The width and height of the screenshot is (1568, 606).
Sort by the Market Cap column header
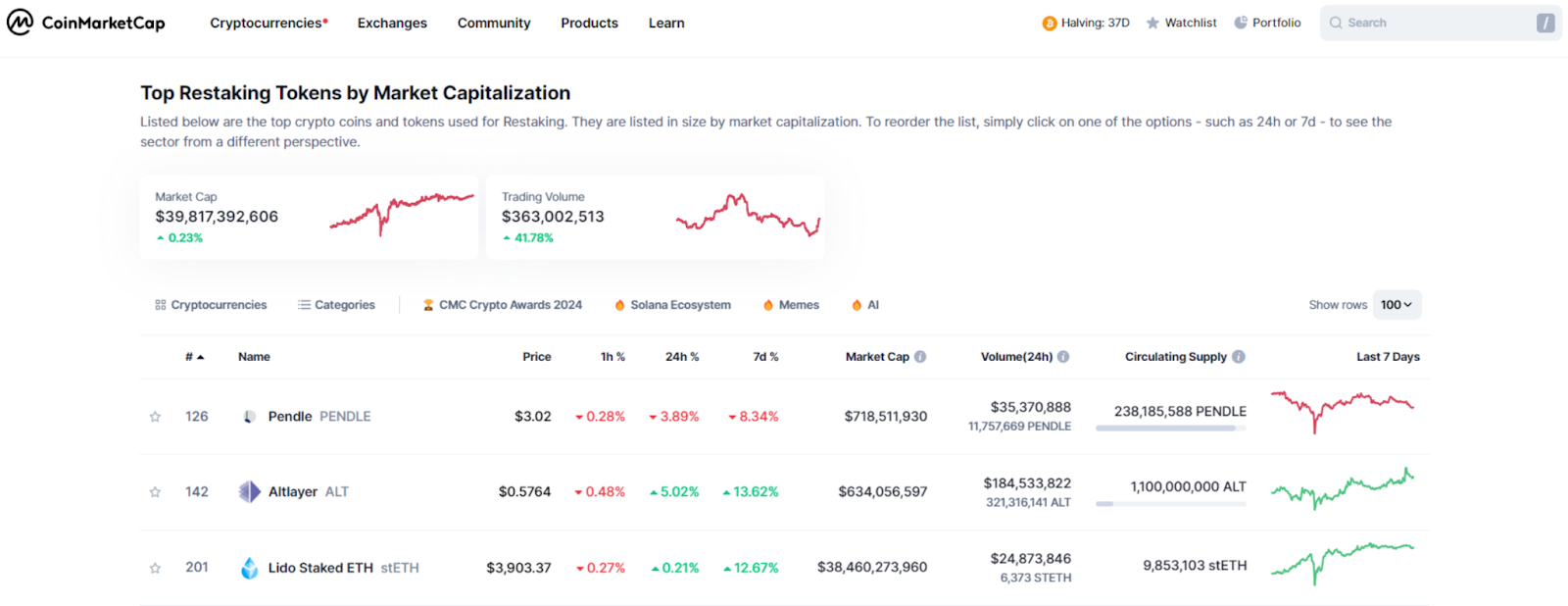pyautogui.click(x=877, y=357)
